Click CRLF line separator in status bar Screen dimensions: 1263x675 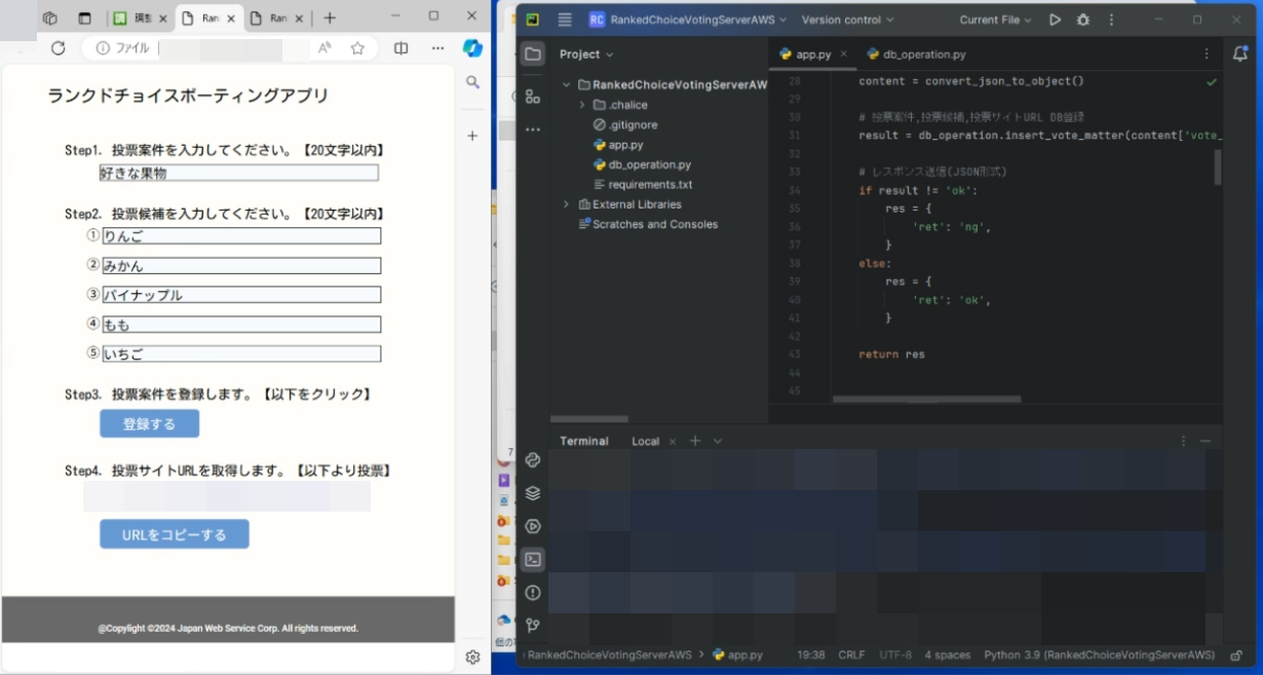tap(852, 655)
